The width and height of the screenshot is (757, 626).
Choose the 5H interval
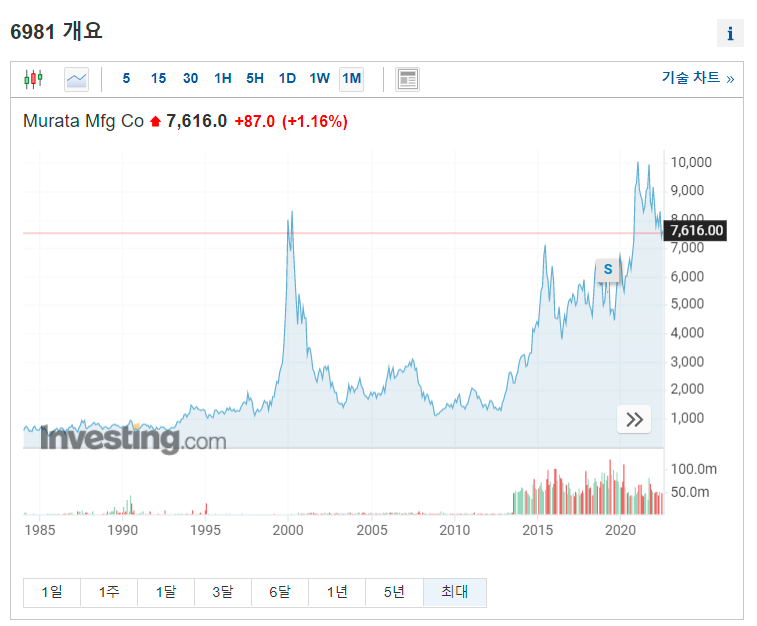(255, 78)
